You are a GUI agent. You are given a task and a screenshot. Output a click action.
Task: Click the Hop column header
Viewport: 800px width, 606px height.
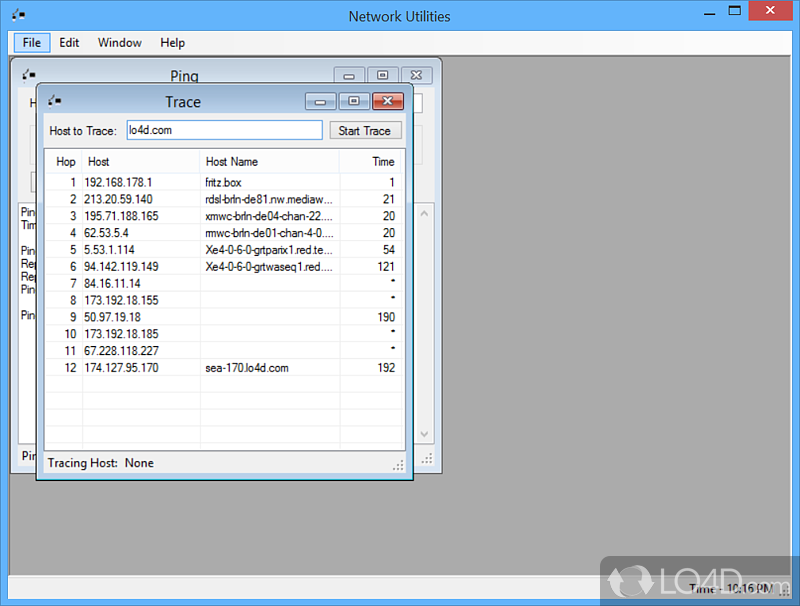[64, 162]
